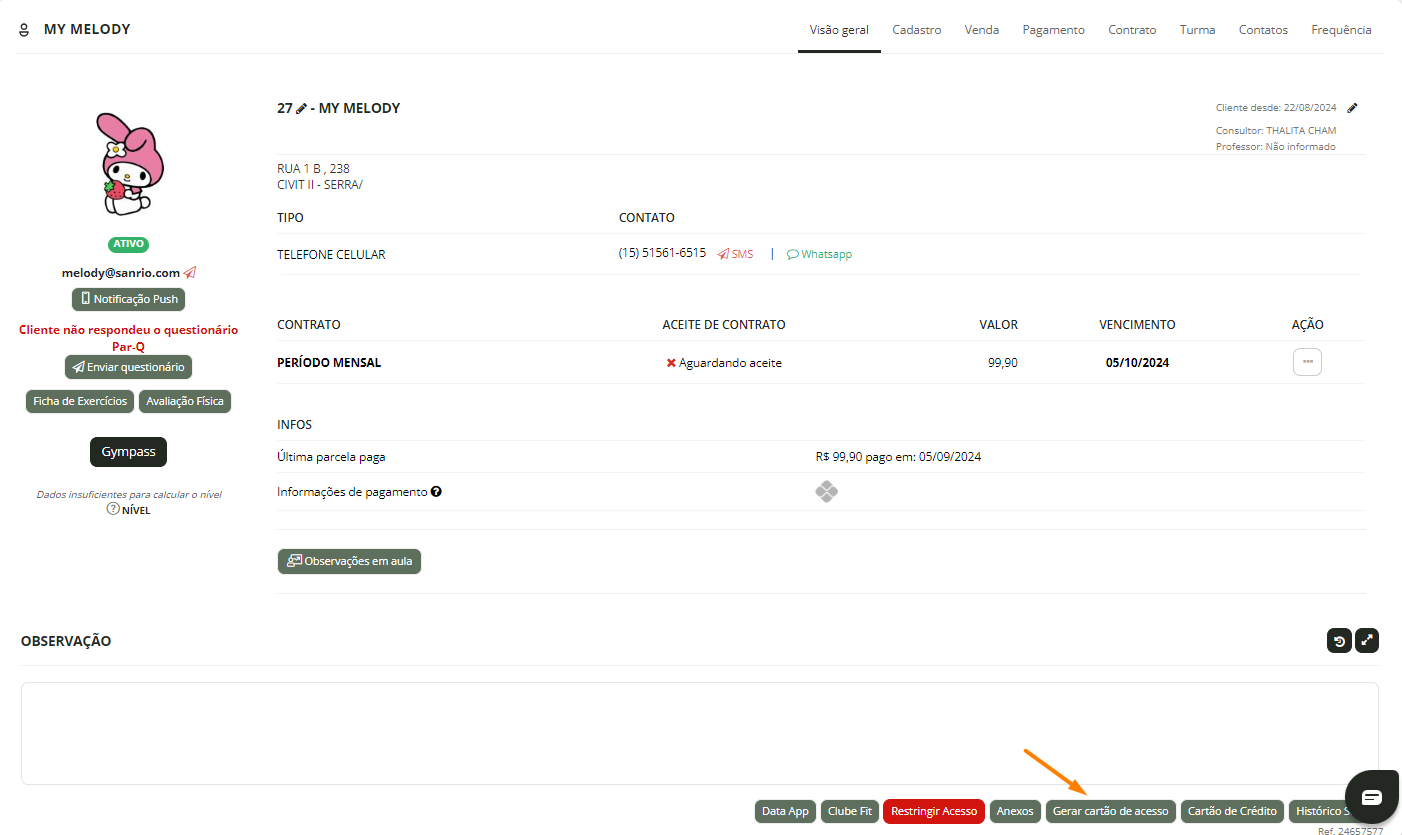Click the email melody@sanrio.com

(x=120, y=272)
